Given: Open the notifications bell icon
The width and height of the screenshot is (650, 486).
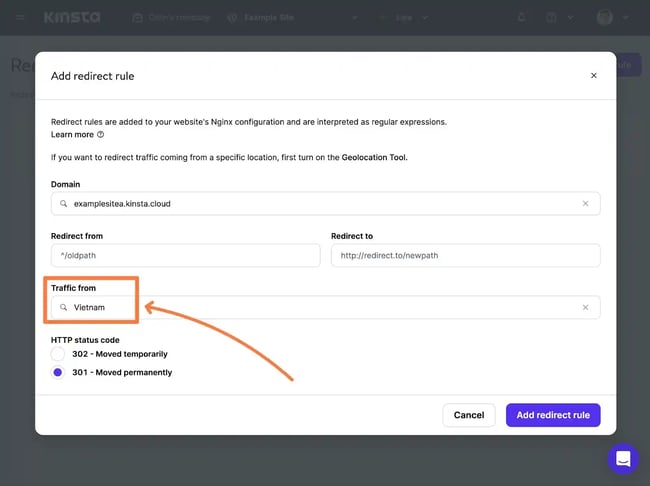Looking at the screenshot, I should point(521,17).
